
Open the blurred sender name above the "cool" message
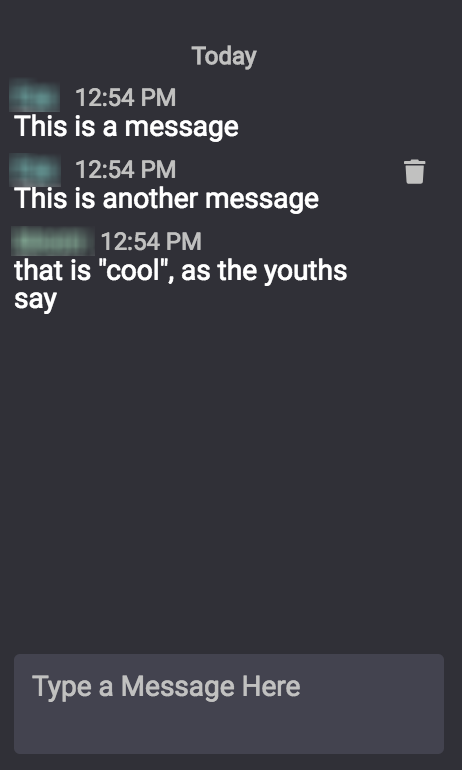point(53,242)
